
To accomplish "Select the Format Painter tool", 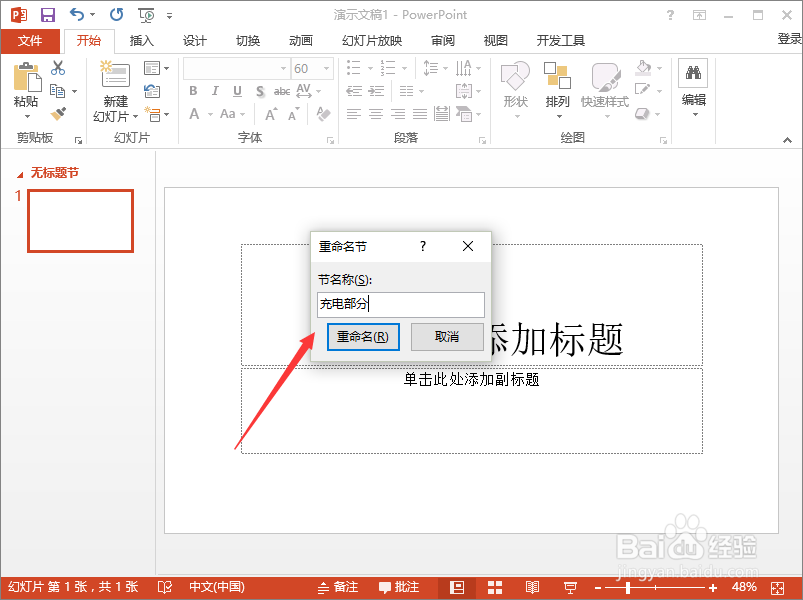I will coord(58,112).
